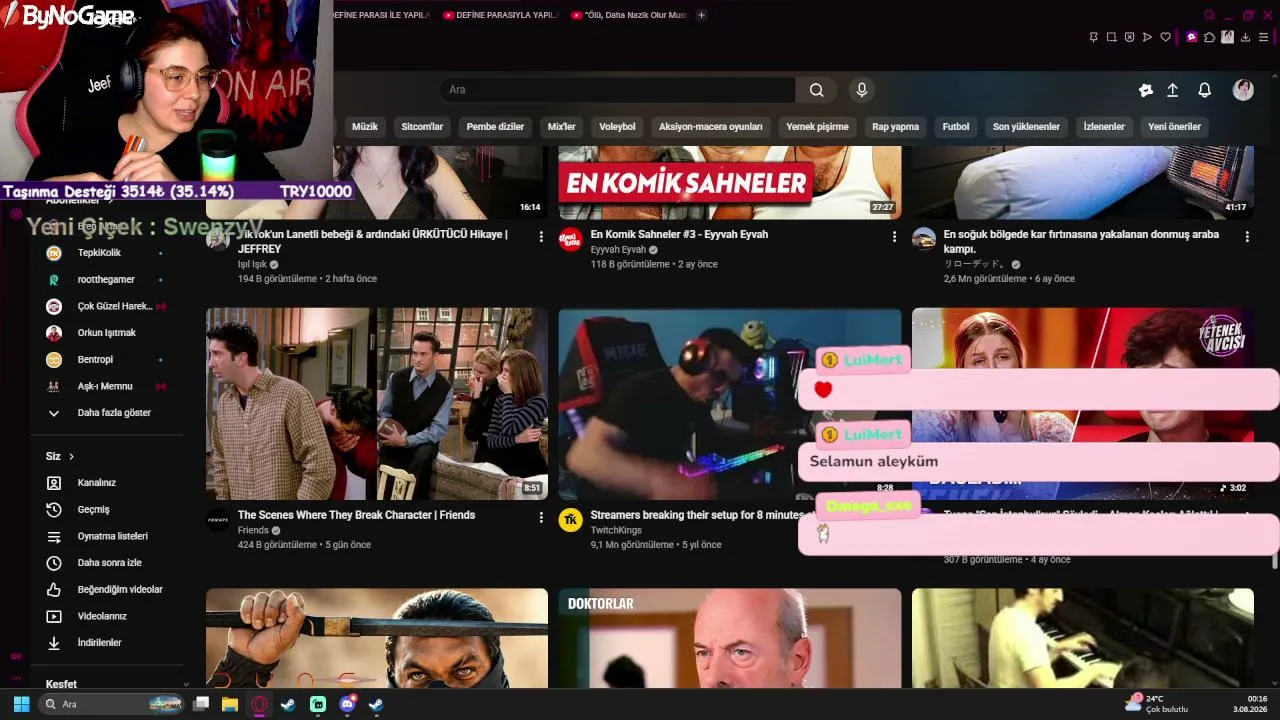1280x720 pixels.
Task: Open options menu for the frozen car camping video
Action: (1247, 237)
